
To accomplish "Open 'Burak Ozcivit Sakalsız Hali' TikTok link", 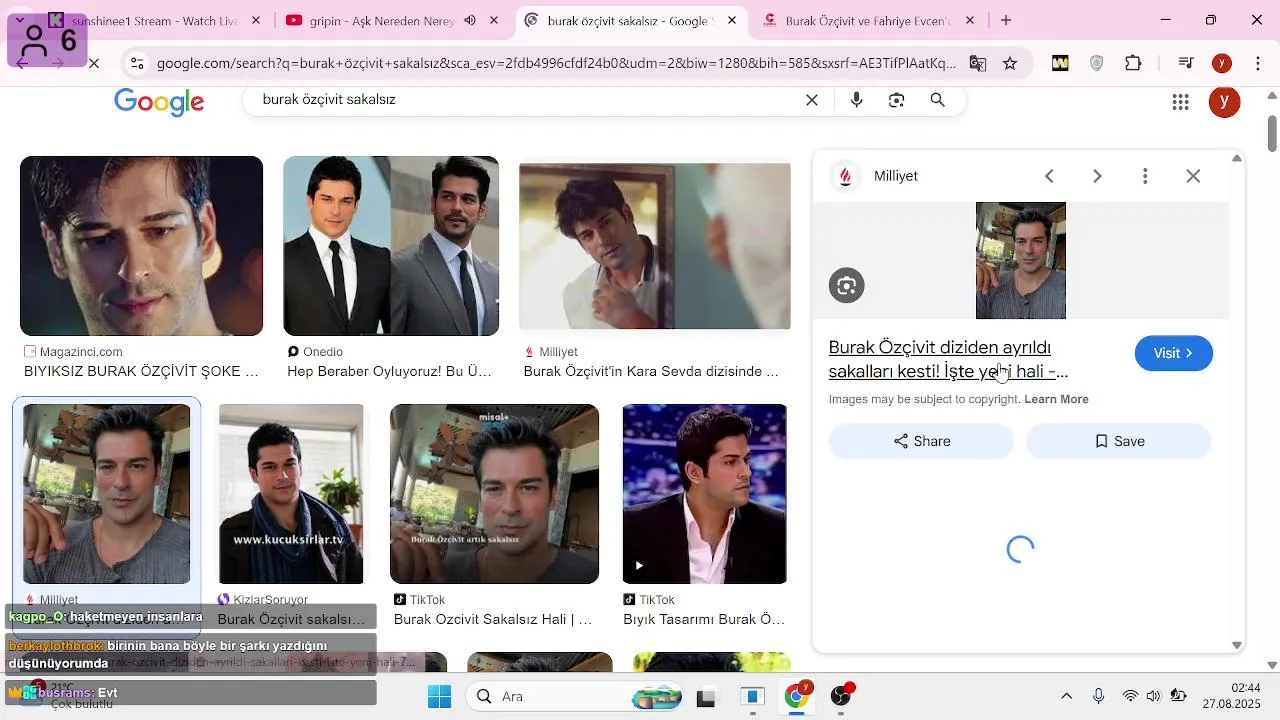I will (x=493, y=619).
